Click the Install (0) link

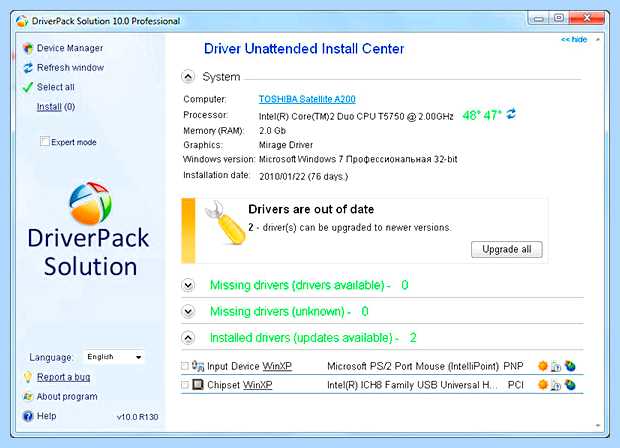56,107
